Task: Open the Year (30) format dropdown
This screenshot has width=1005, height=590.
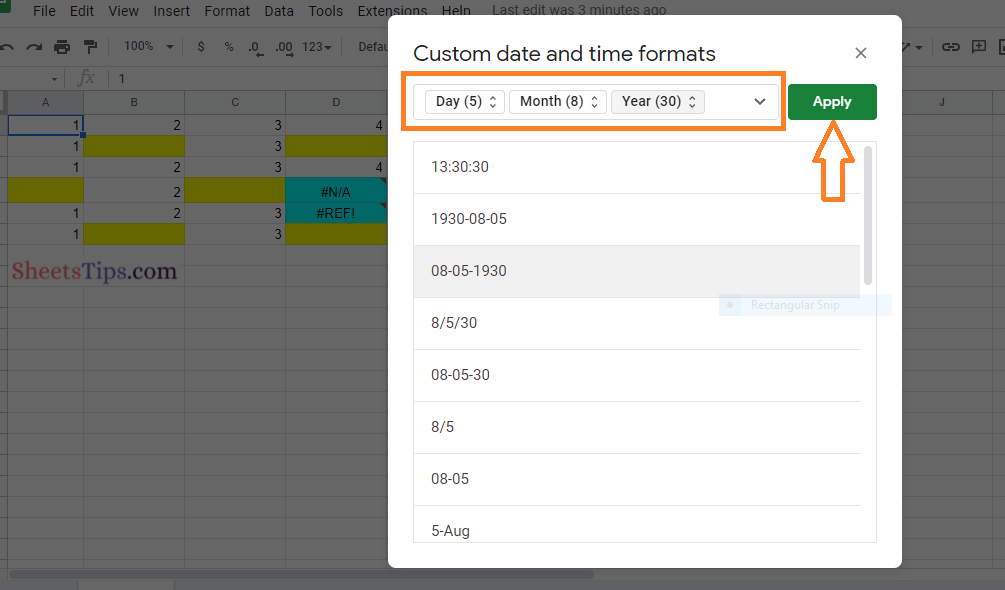Action: point(657,101)
